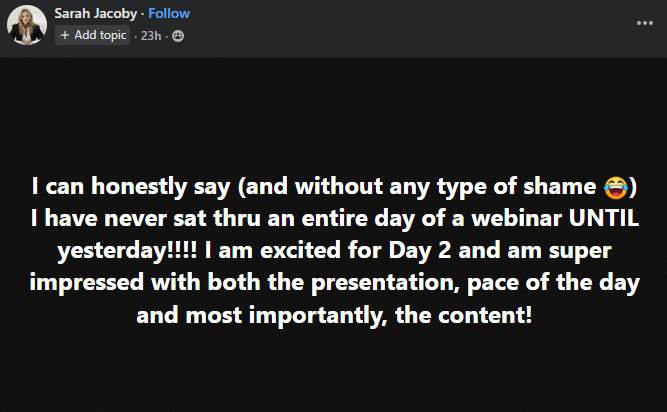Click the Add topic button
The image size is (667, 412).
[x=93, y=35]
